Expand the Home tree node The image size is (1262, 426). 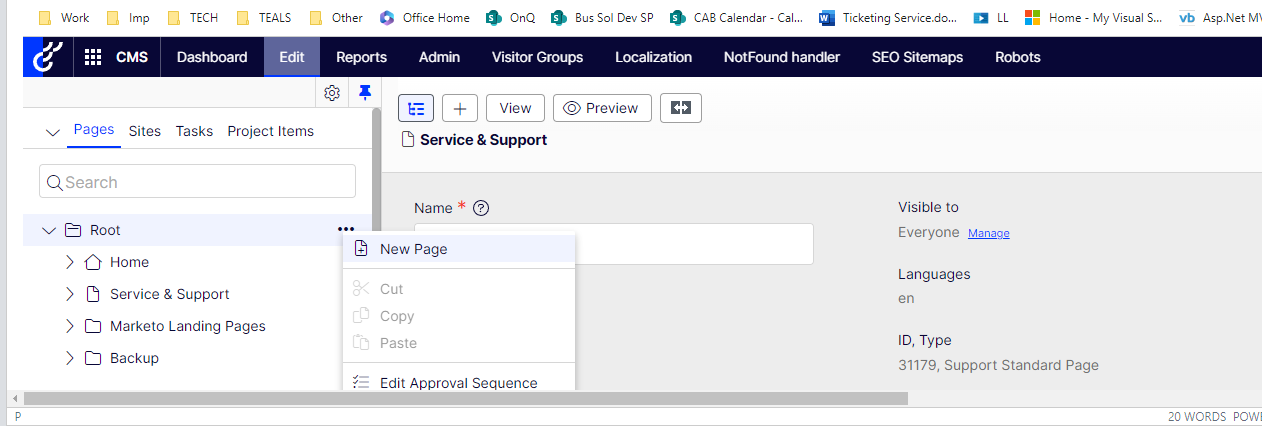(70, 262)
